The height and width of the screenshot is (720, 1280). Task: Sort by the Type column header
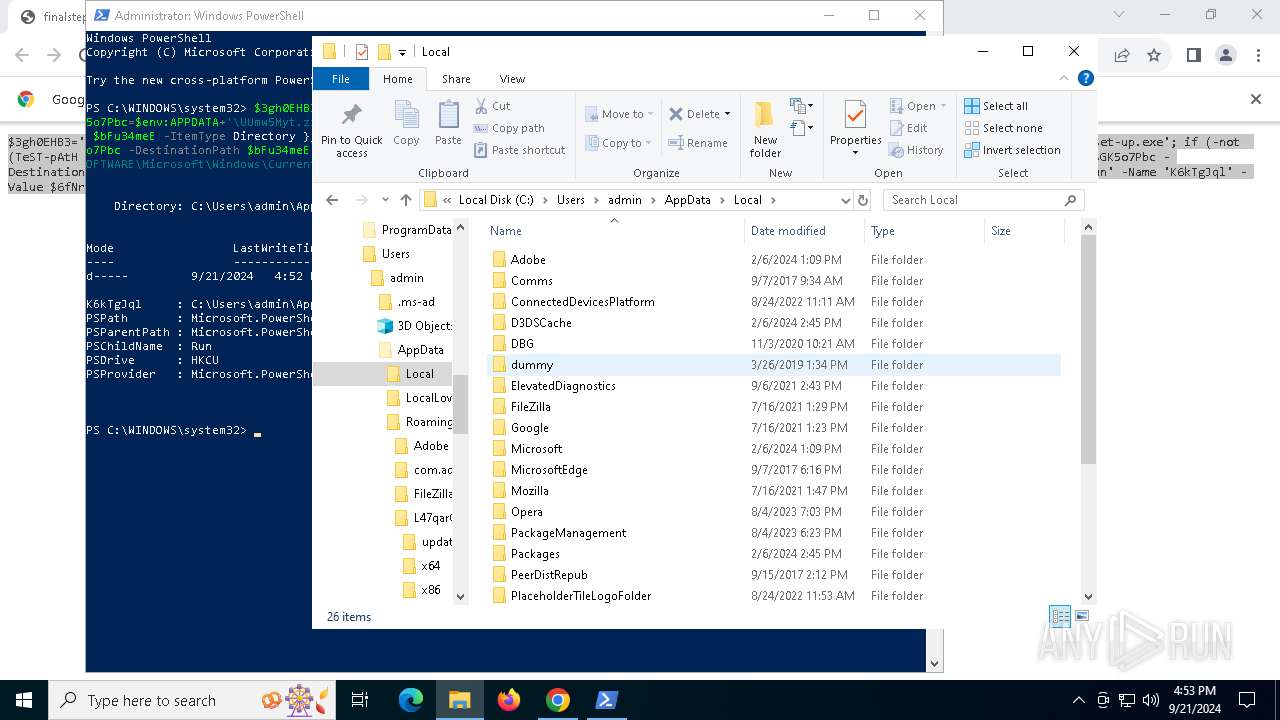click(924, 230)
